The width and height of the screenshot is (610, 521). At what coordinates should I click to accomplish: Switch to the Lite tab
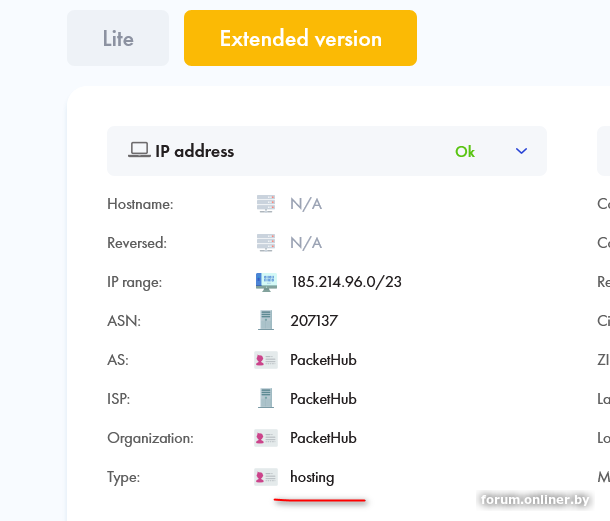pos(118,39)
